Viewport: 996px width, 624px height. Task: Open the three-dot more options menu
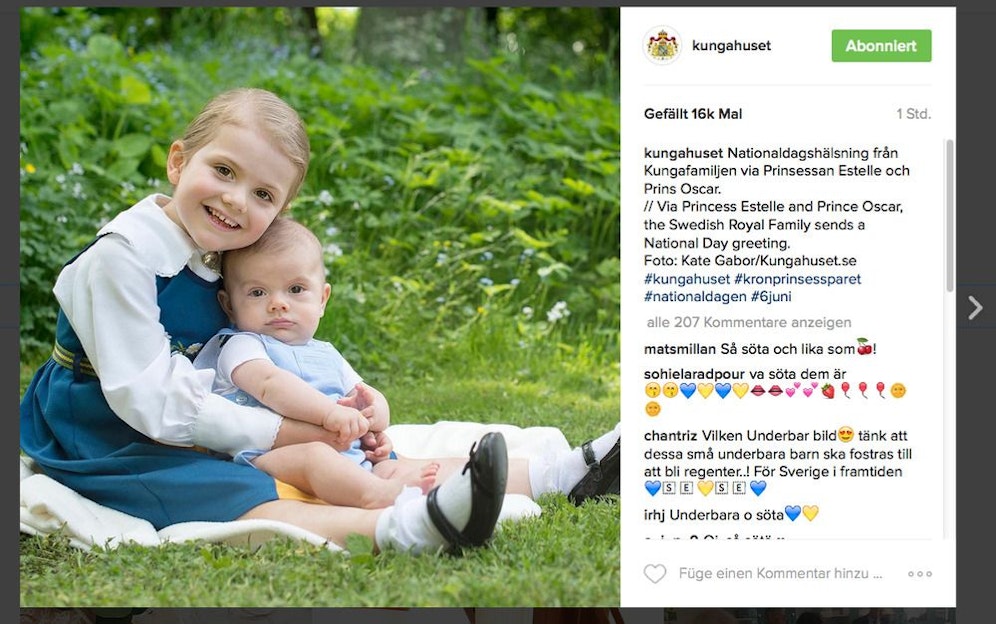click(919, 574)
